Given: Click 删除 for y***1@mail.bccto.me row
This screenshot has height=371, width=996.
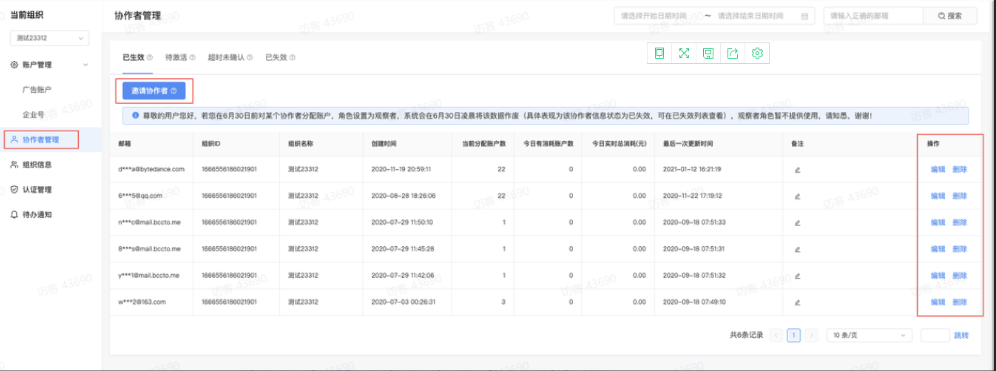Looking at the screenshot, I should 960,276.
